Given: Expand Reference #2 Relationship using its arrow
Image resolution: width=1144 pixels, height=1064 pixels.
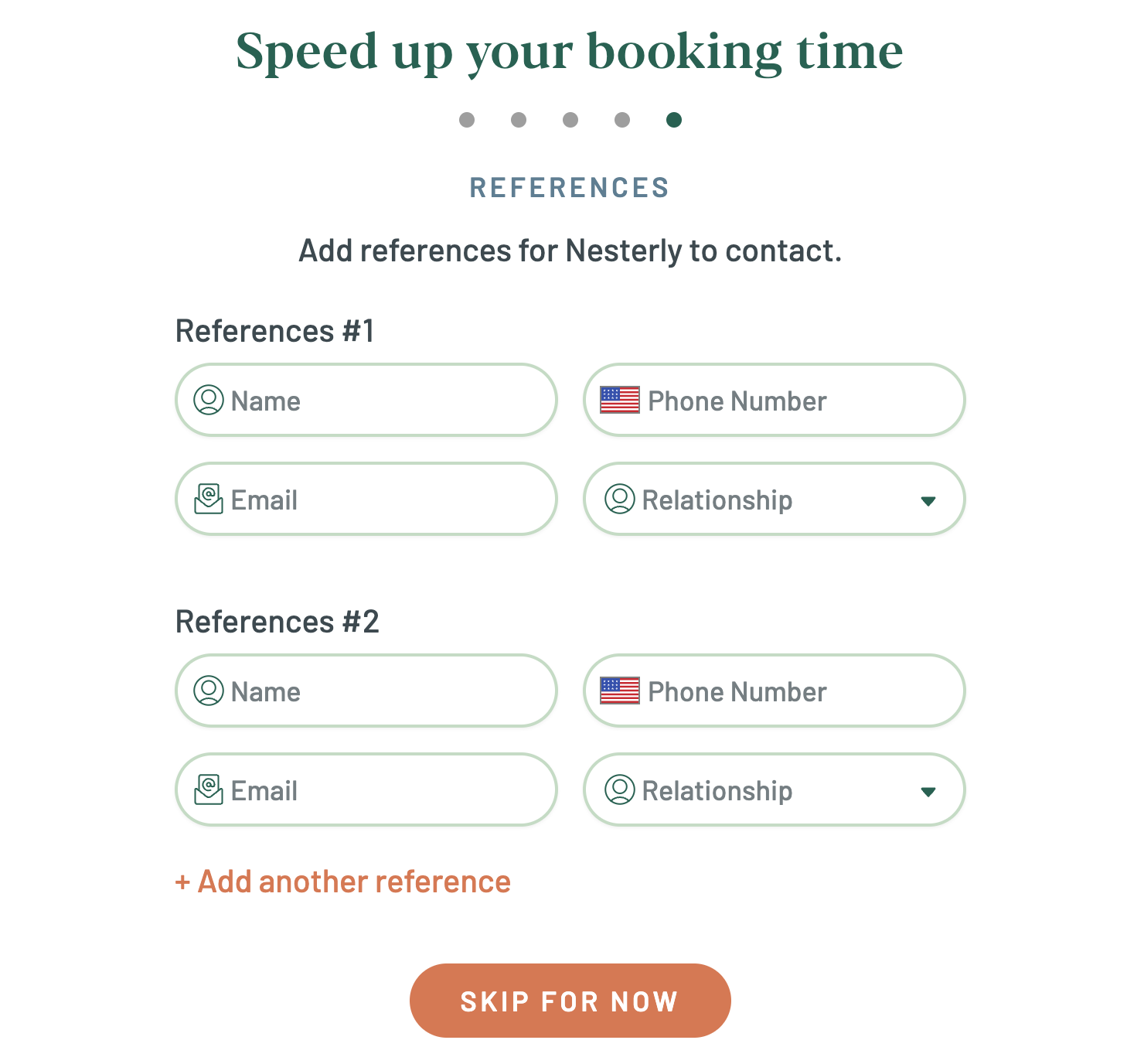Looking at the screenshot, I should pos(928,792).
